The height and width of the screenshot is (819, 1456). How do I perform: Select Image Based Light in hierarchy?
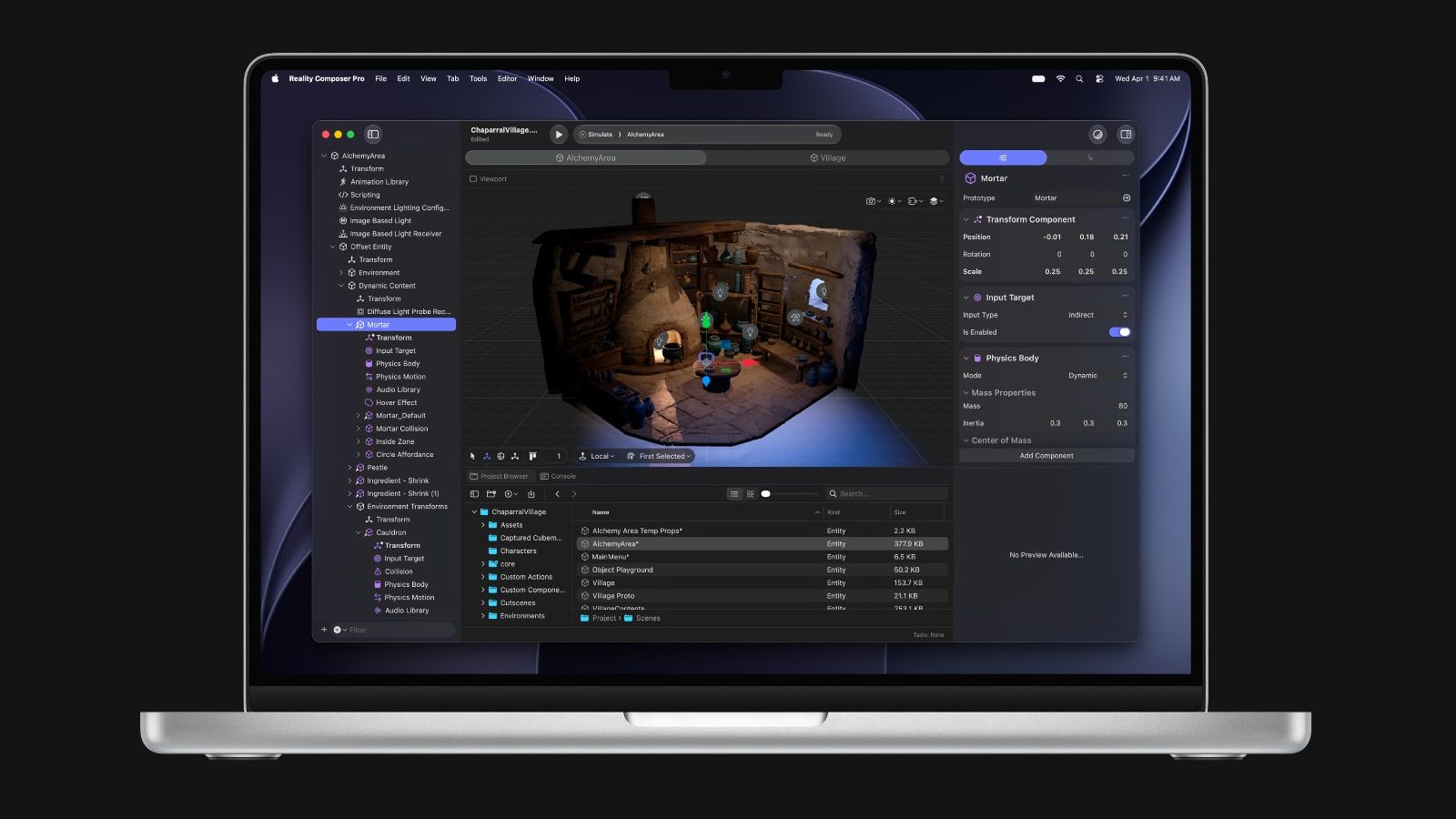coord(380,220)
